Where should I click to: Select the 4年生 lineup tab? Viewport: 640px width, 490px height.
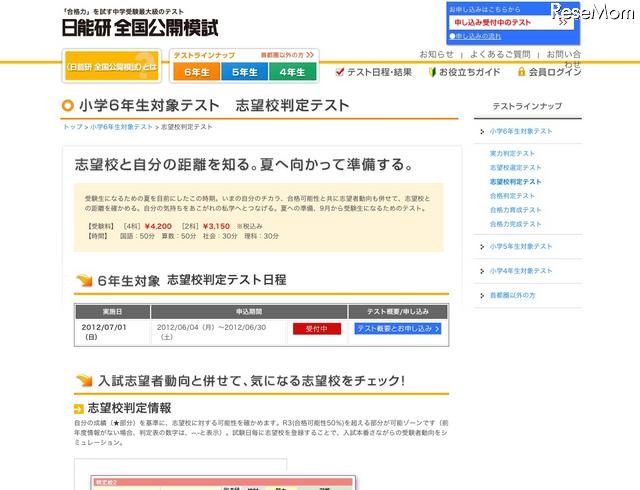pyautogui.click(x=292, y=72)
